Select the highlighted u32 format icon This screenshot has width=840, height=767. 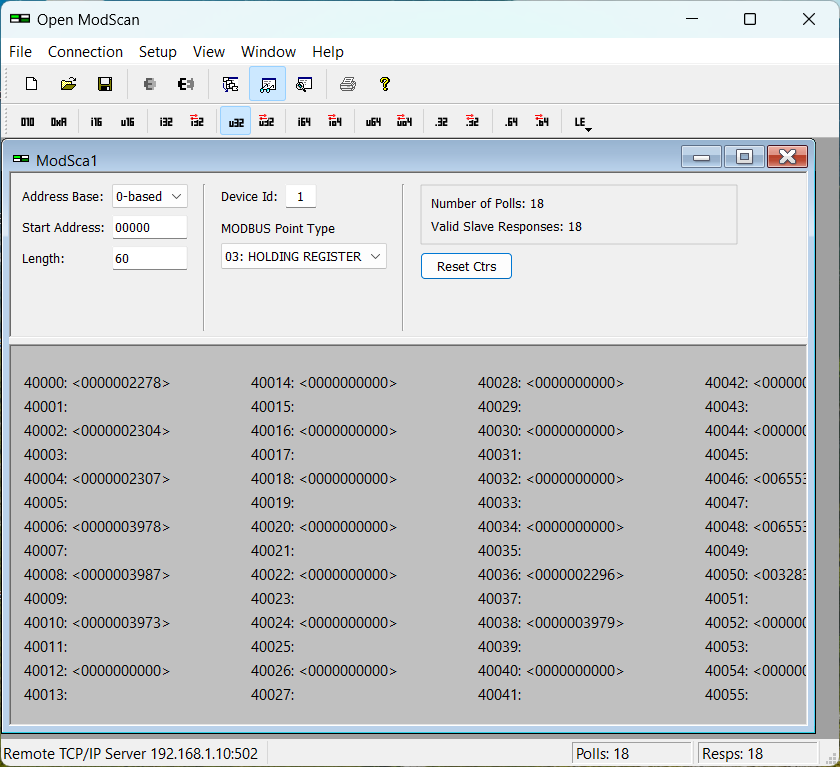(236, 122)
